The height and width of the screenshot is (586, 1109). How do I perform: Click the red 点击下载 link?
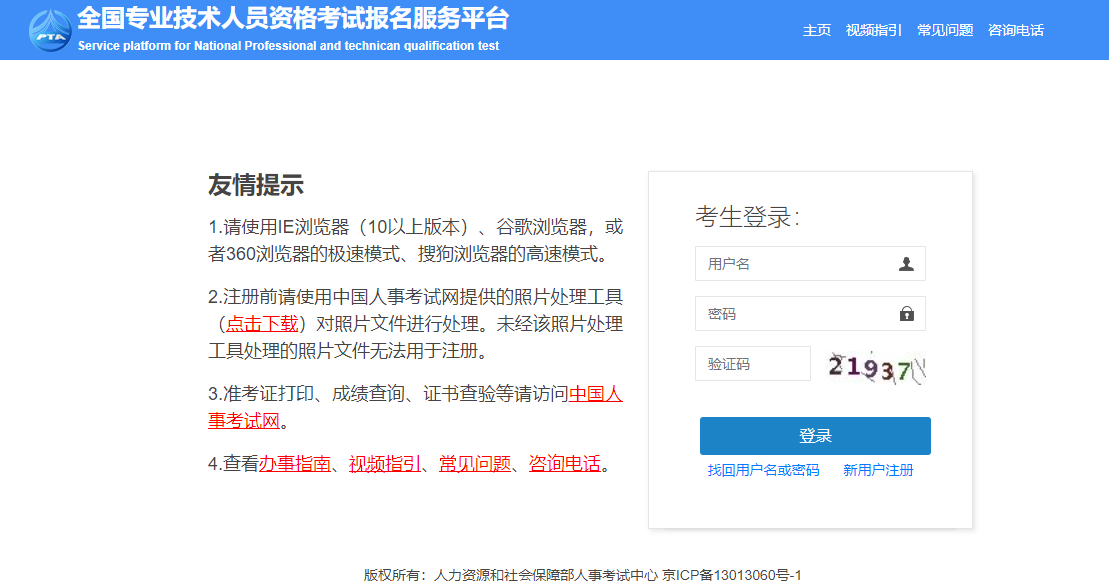262,324
